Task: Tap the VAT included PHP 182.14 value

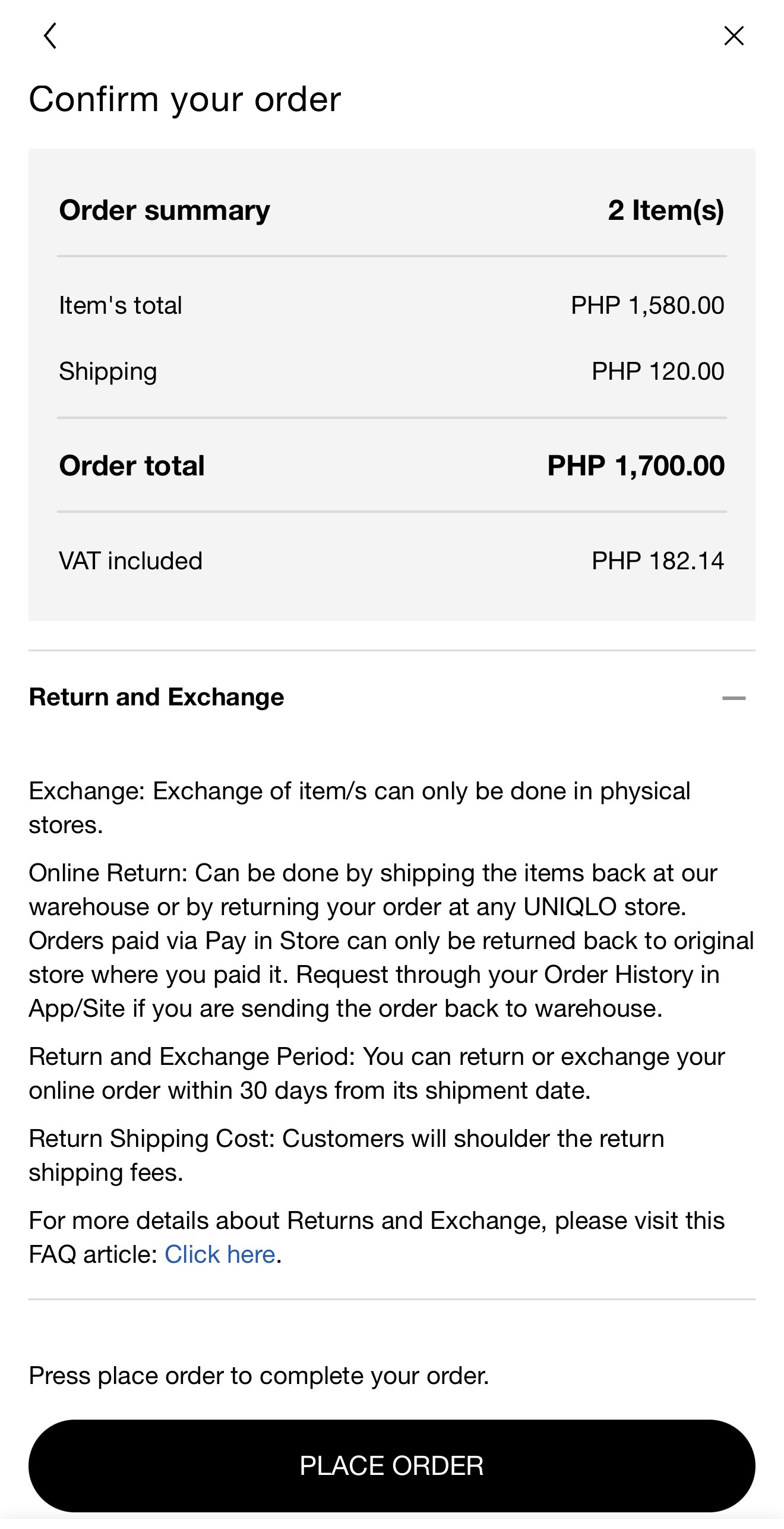Action: [x=658, y=561]
